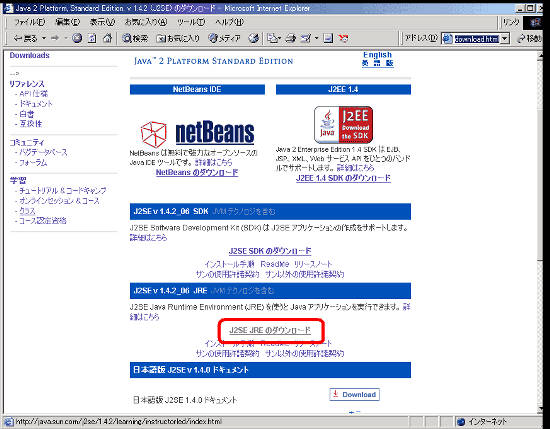
Task: Open the ドキュメント sidebar link
Action: 36,104
